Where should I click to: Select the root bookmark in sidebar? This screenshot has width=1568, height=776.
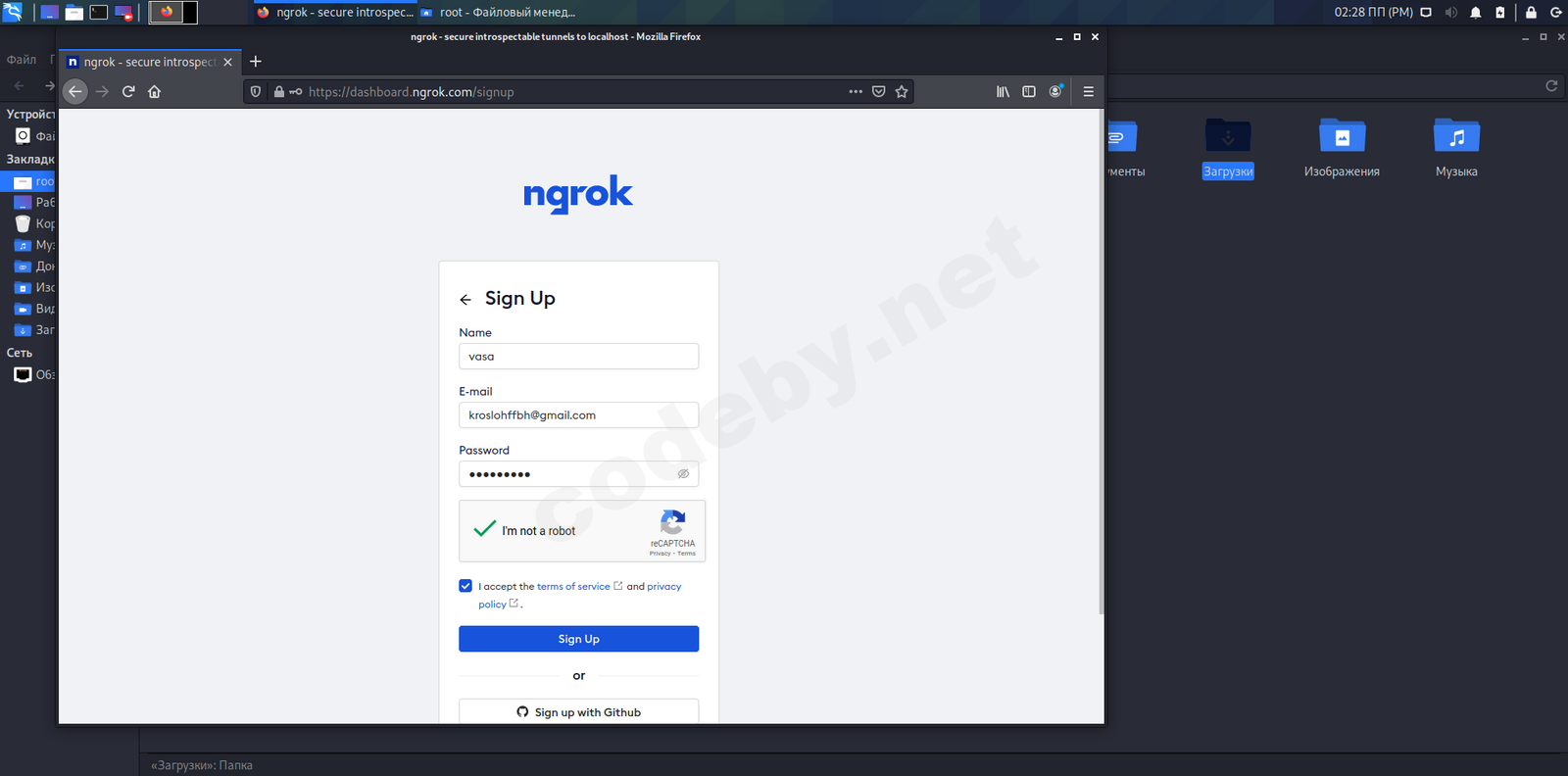click(x=29, y=181)
